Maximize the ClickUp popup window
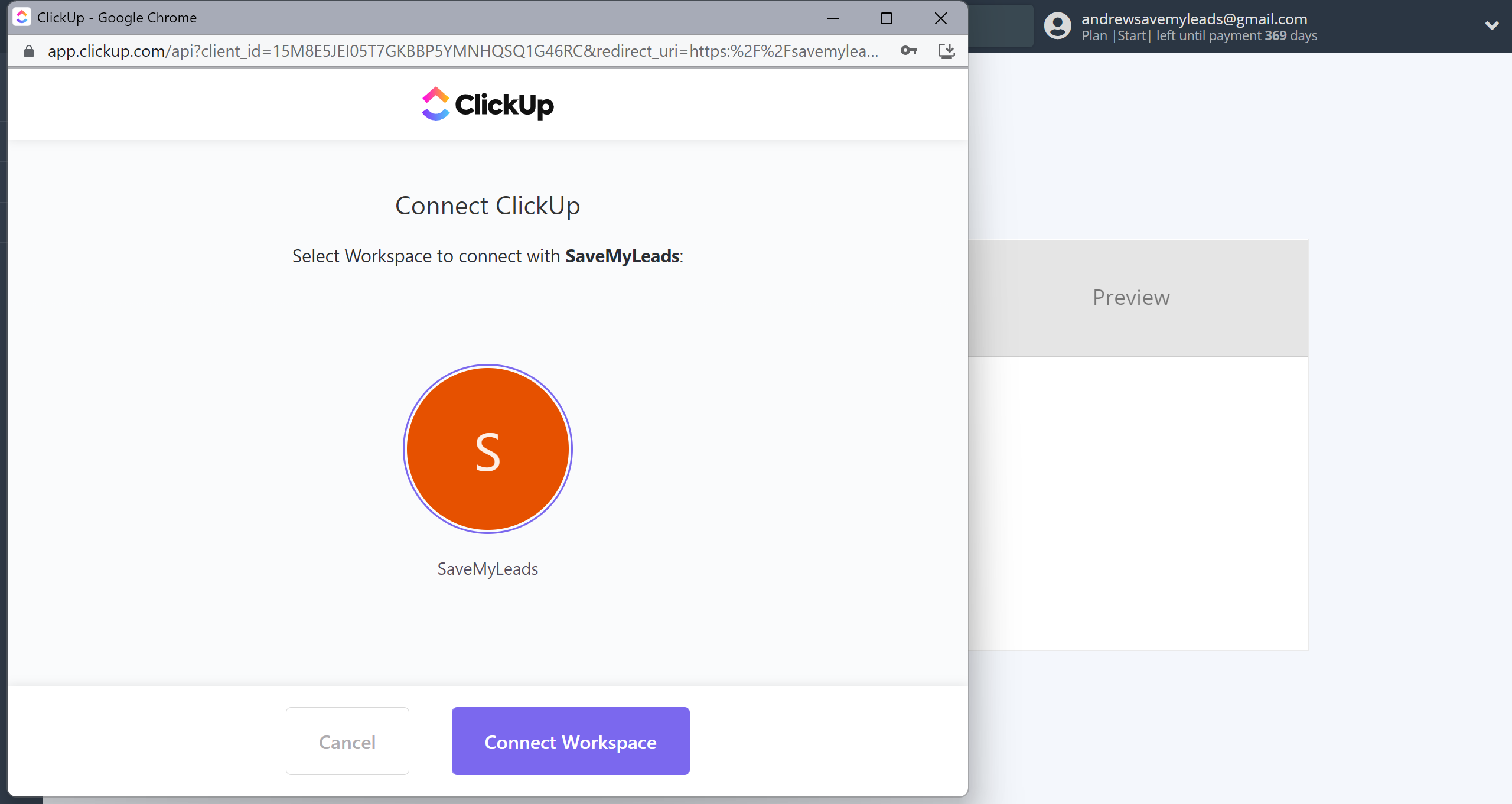 click(887, 18)
